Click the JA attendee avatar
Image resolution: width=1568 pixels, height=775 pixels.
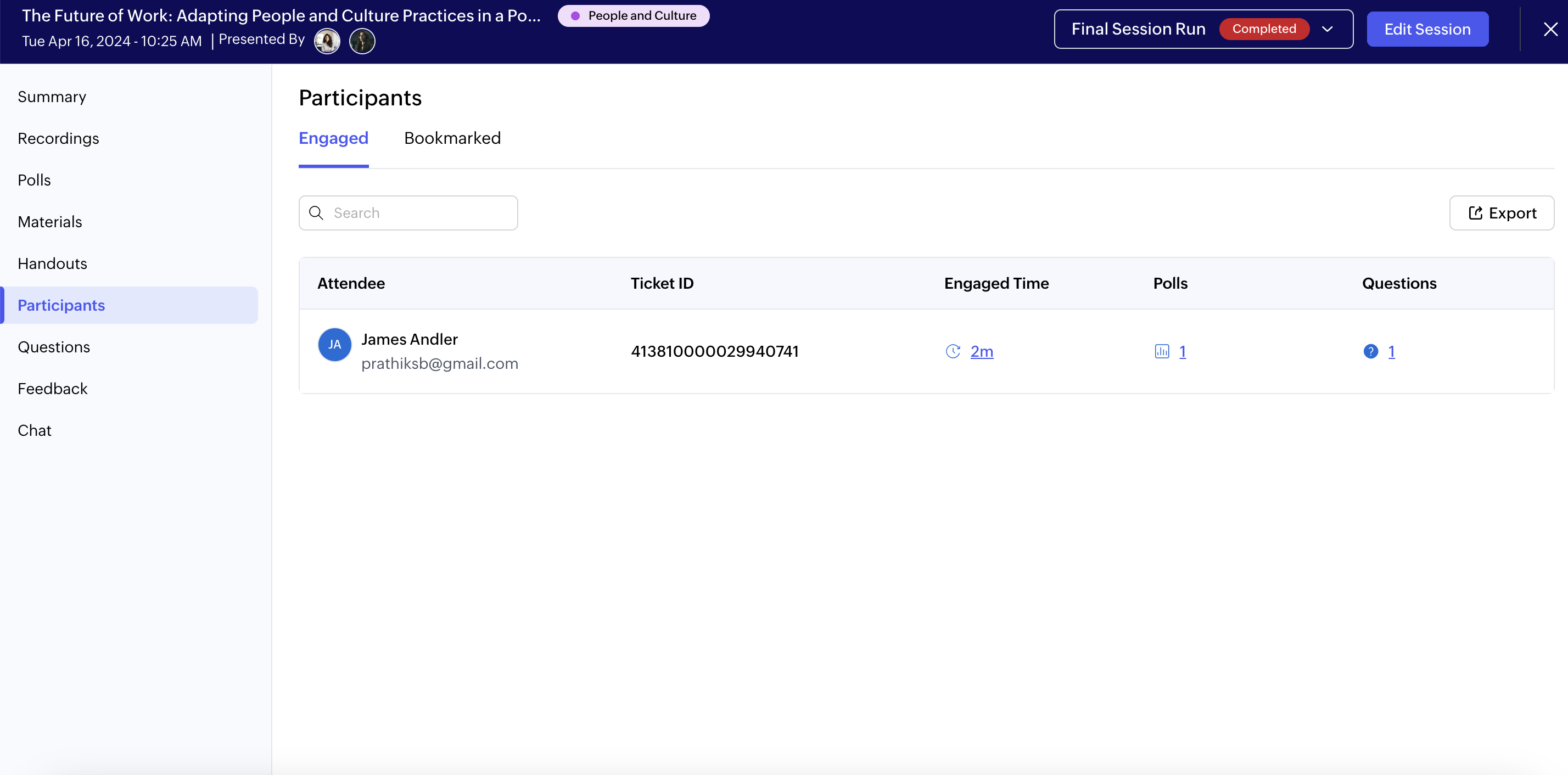(x=334, y=344)
